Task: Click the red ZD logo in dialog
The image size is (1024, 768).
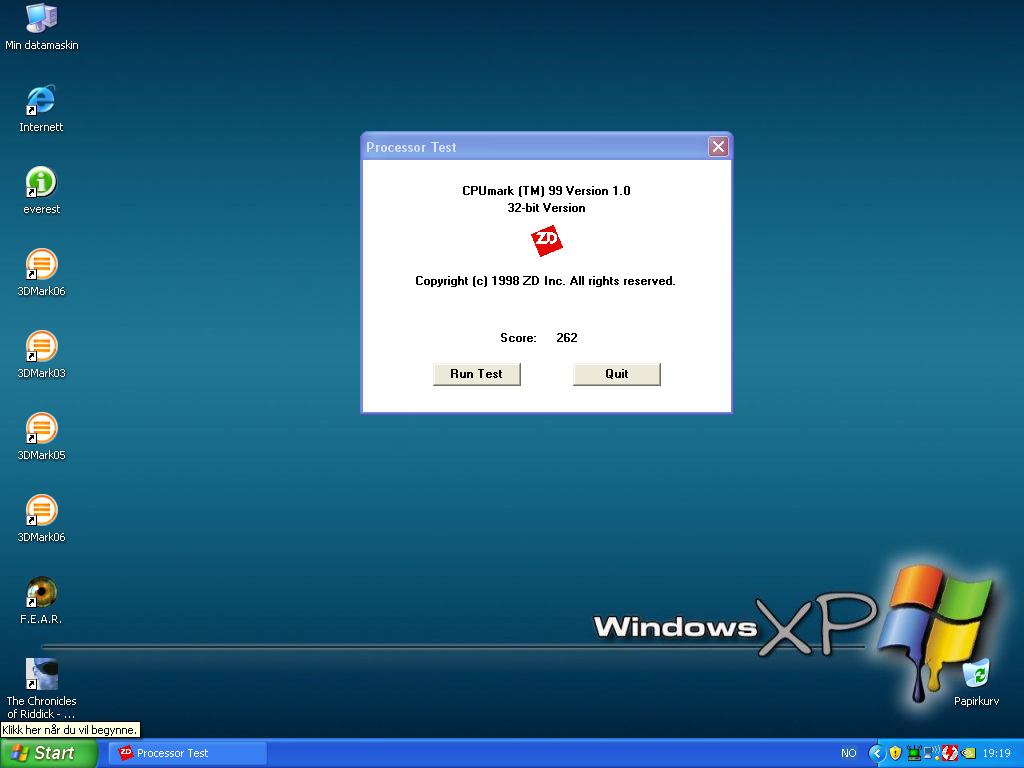Action: [x=546, y=241]
